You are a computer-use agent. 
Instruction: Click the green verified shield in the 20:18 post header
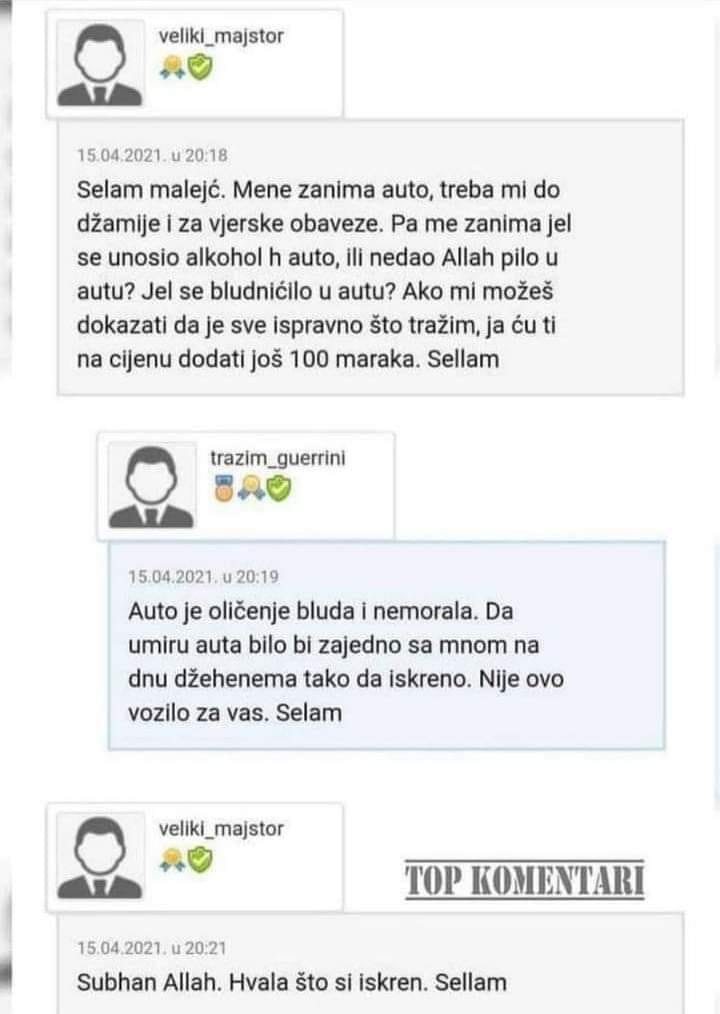pyautogui.click(x=198, y=67)
